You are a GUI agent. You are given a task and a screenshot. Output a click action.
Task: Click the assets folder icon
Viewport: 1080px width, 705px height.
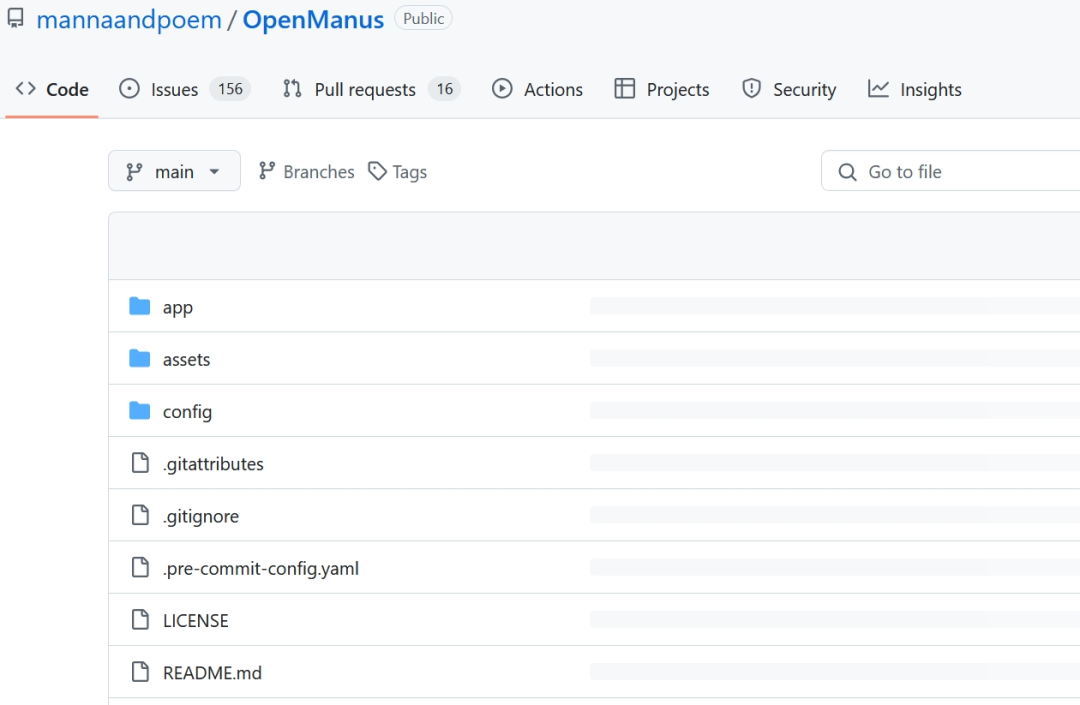140,358
